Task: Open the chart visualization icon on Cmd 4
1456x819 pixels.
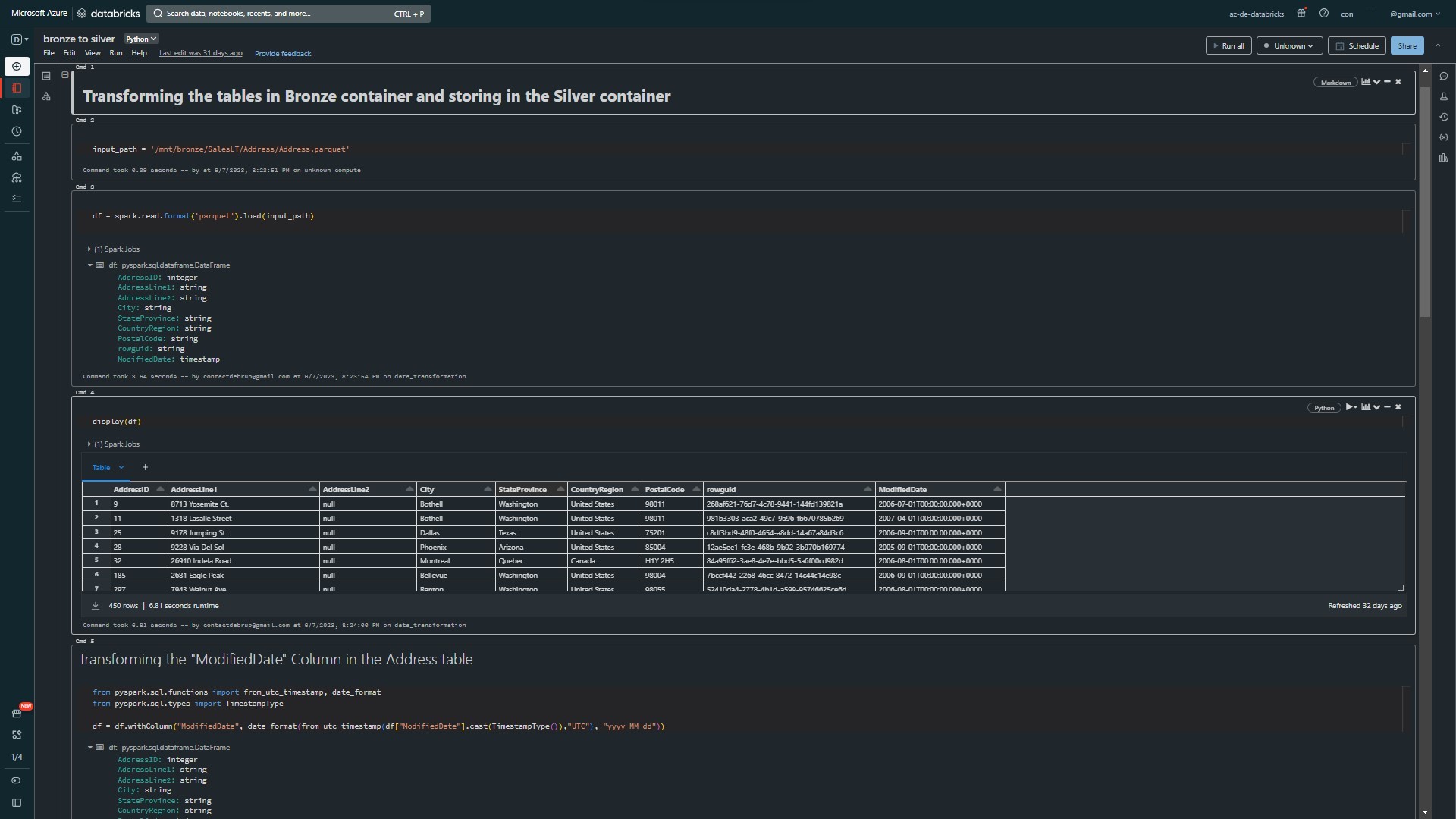Action: click(x=1367, y=407)
